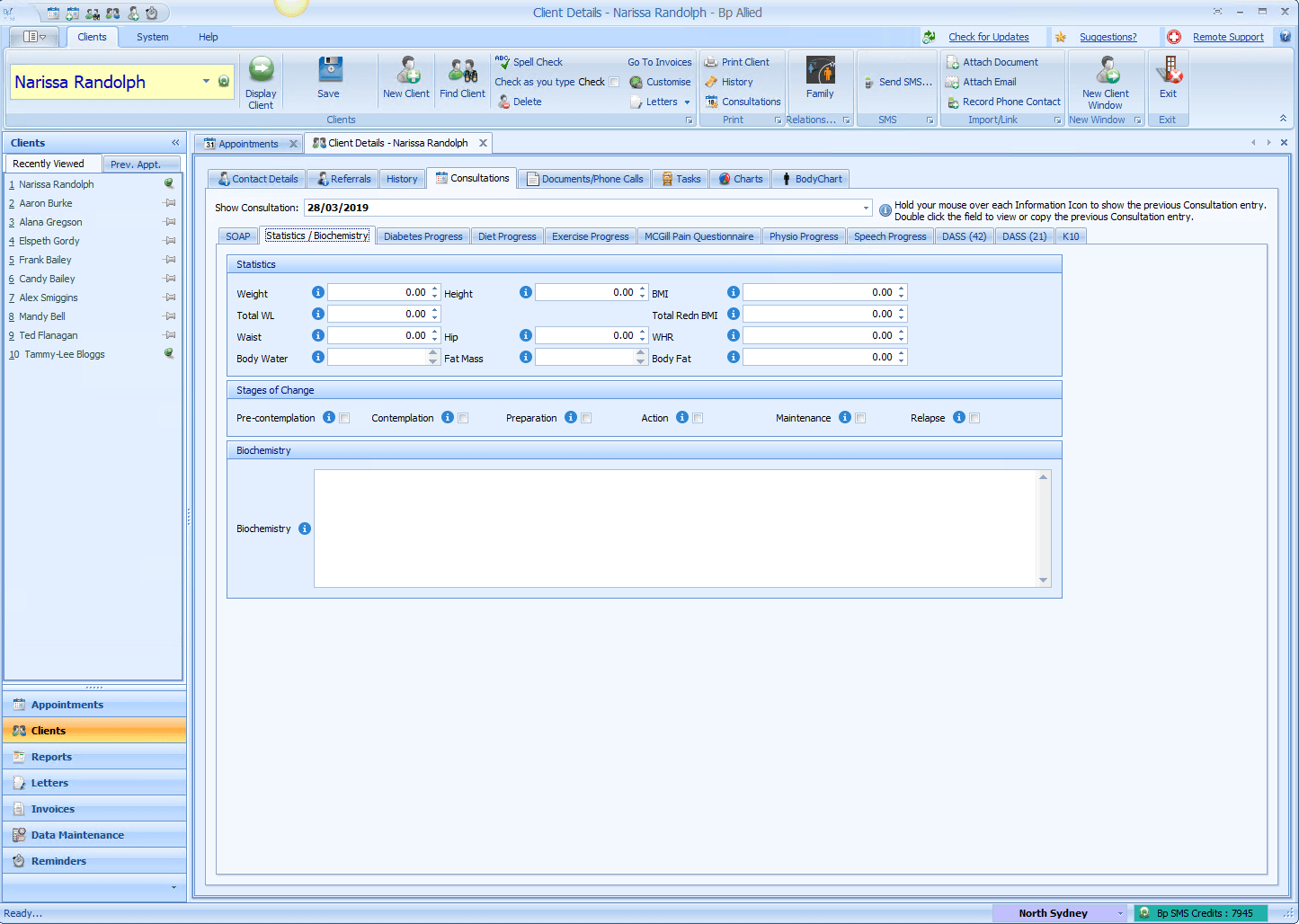The width and height of the screenshot is (1299, 924).
Task: Tick the Preparation checkbox
Action: (587, 418)
